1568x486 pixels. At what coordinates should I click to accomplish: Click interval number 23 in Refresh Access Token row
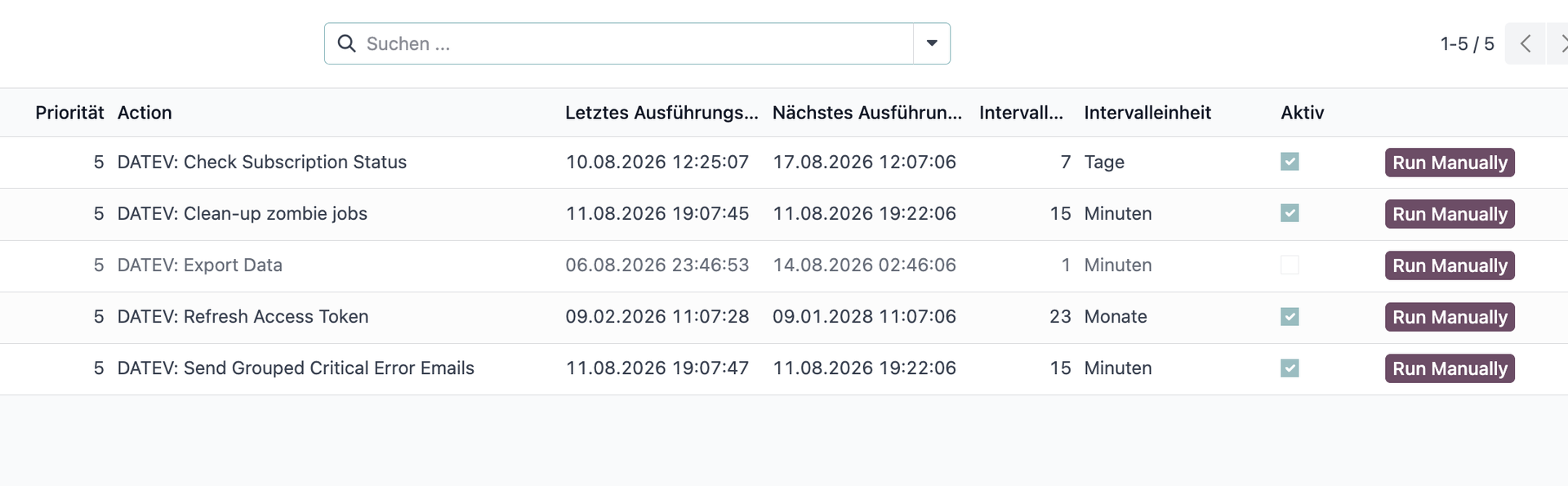[x=1060, y=316]
